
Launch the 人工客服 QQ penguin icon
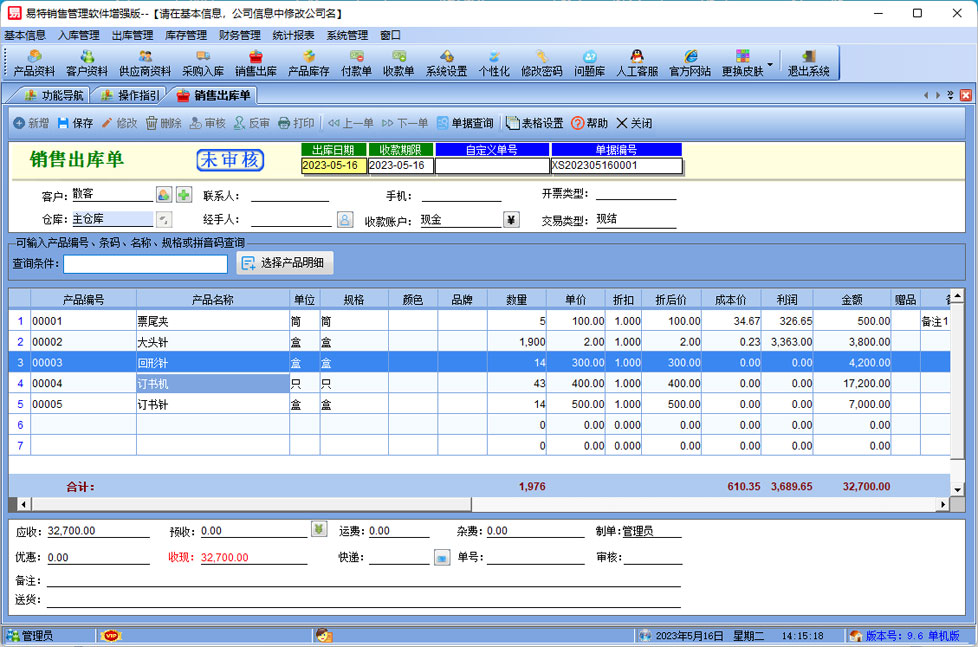tap(637, 63)
